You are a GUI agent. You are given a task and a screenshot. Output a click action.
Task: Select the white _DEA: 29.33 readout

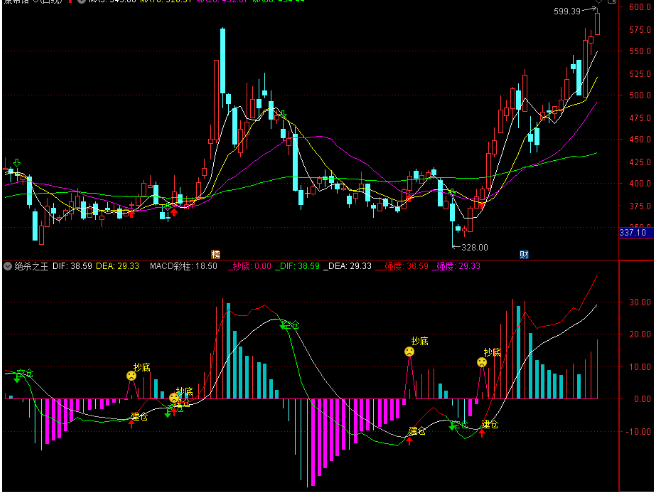point(347,266)
